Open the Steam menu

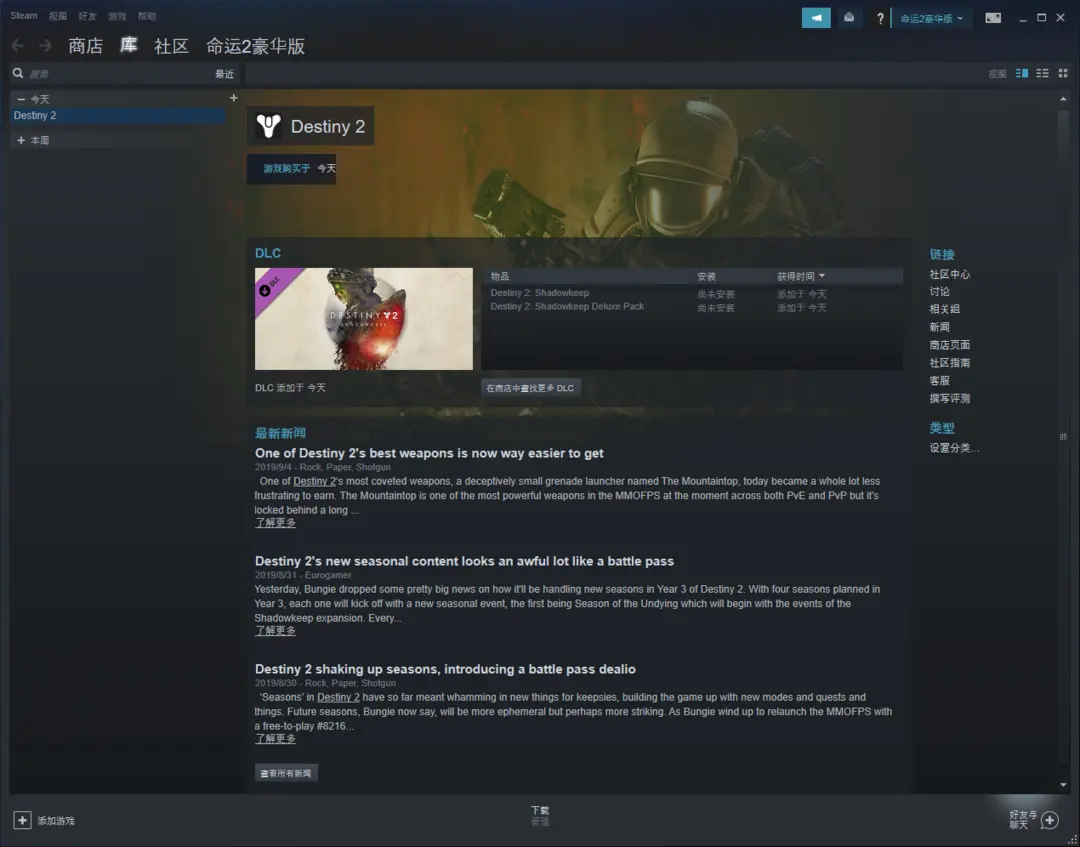tap(23, 16)
